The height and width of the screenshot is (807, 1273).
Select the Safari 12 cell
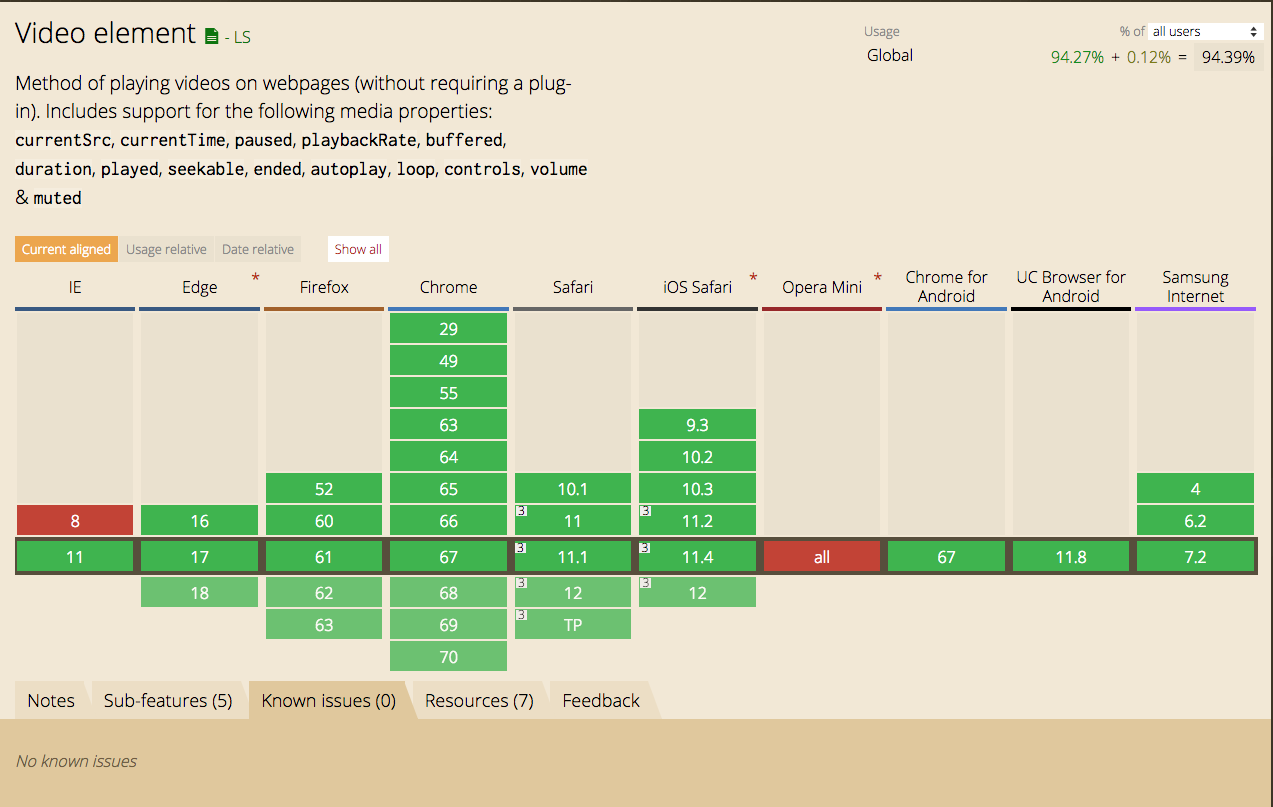pos(573,592)
